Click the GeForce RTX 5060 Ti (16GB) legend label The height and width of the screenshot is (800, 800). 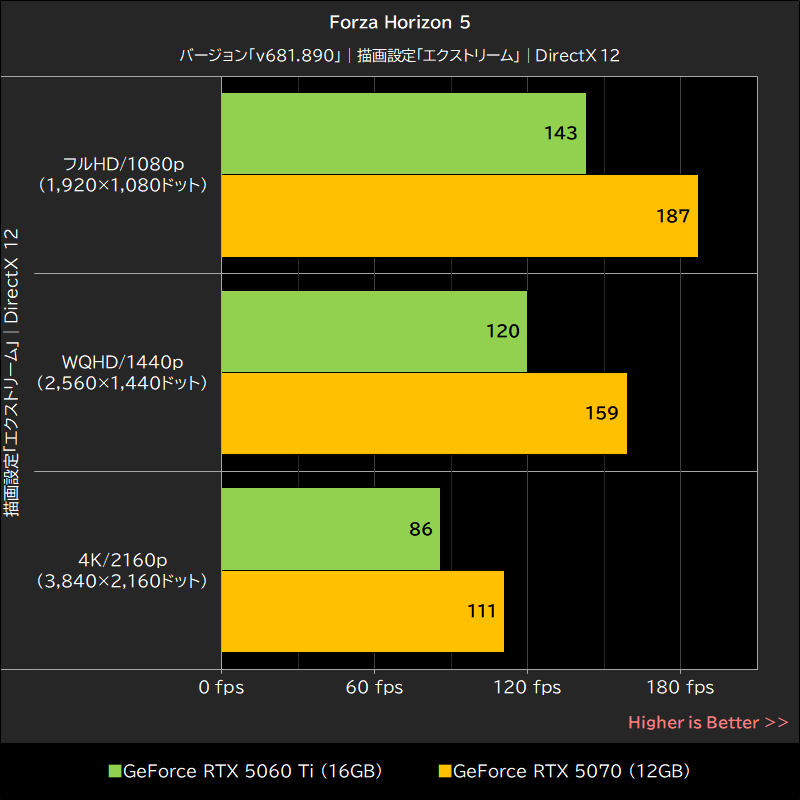[253, 771]
